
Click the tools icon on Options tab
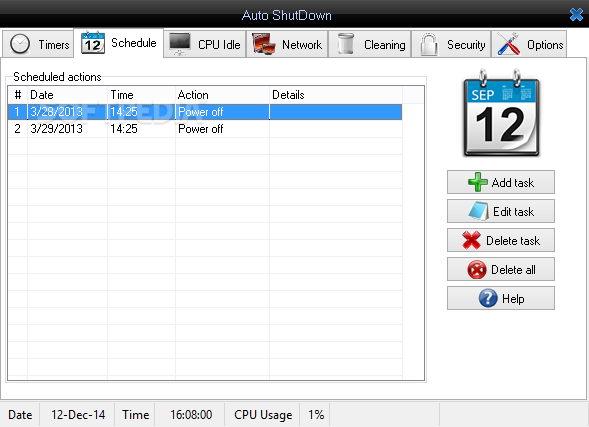pyautogui.click(x=509, y=44)
